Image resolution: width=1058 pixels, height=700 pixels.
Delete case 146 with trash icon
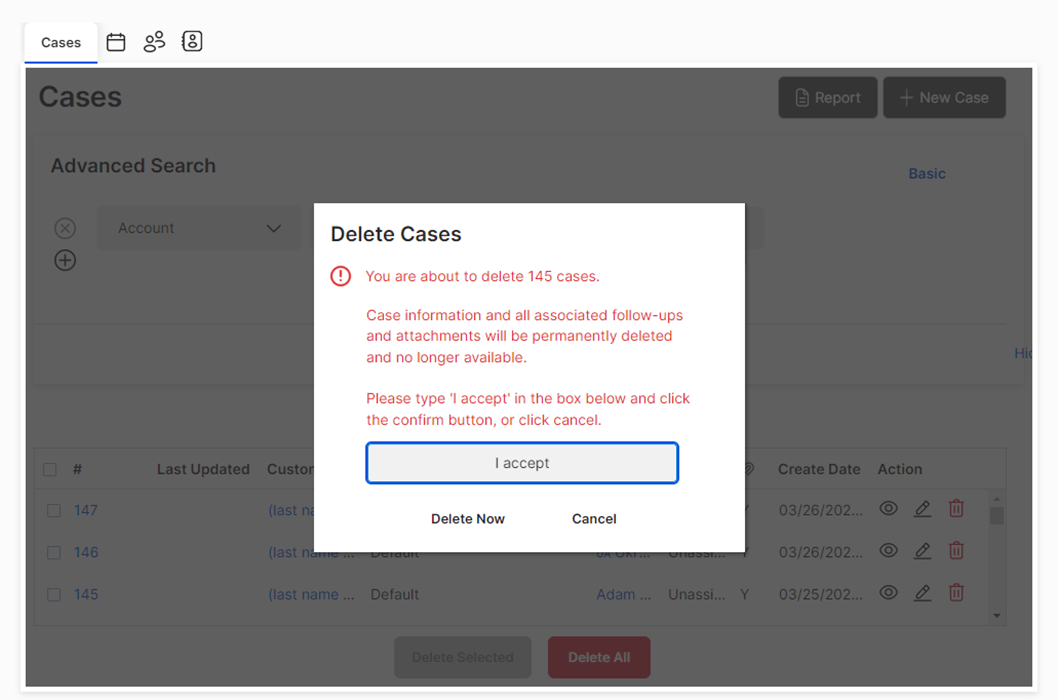(956, 551)
